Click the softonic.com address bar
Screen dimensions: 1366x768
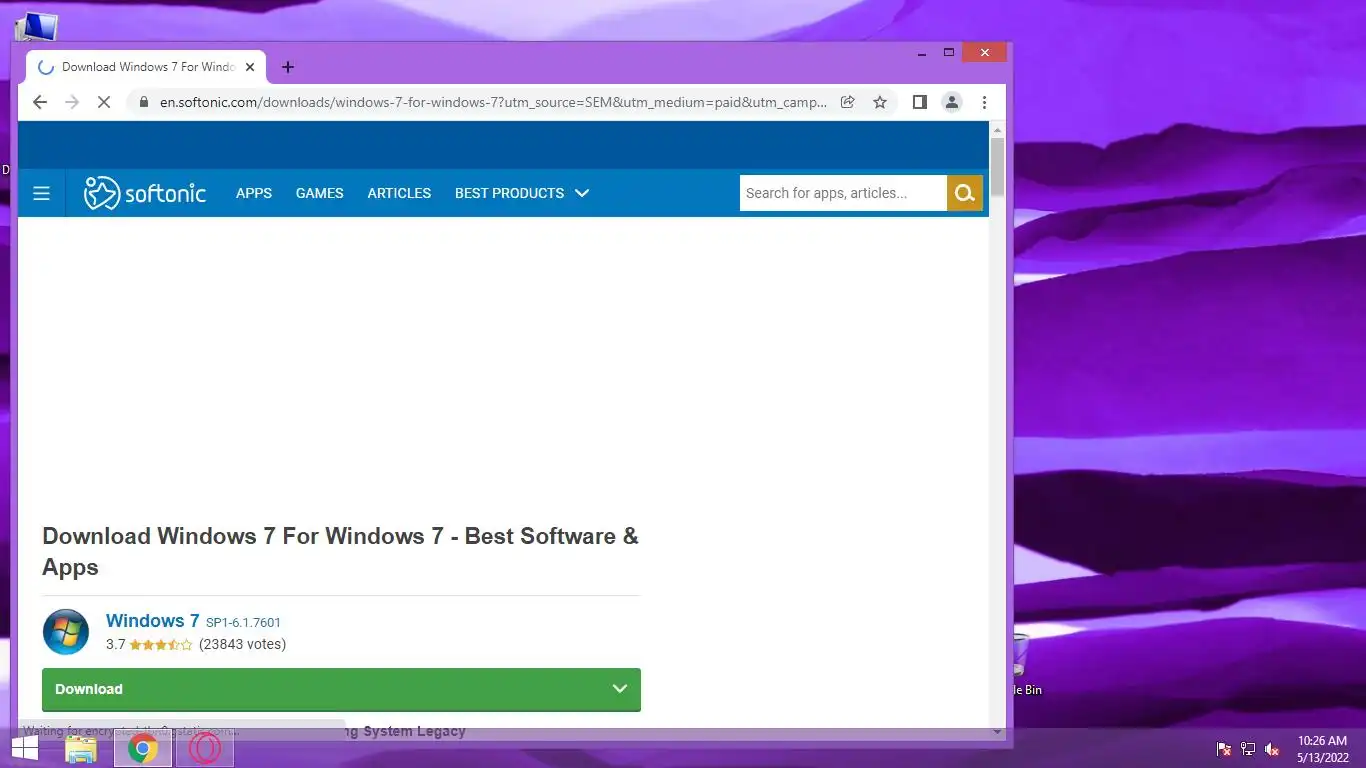(494, 102)
